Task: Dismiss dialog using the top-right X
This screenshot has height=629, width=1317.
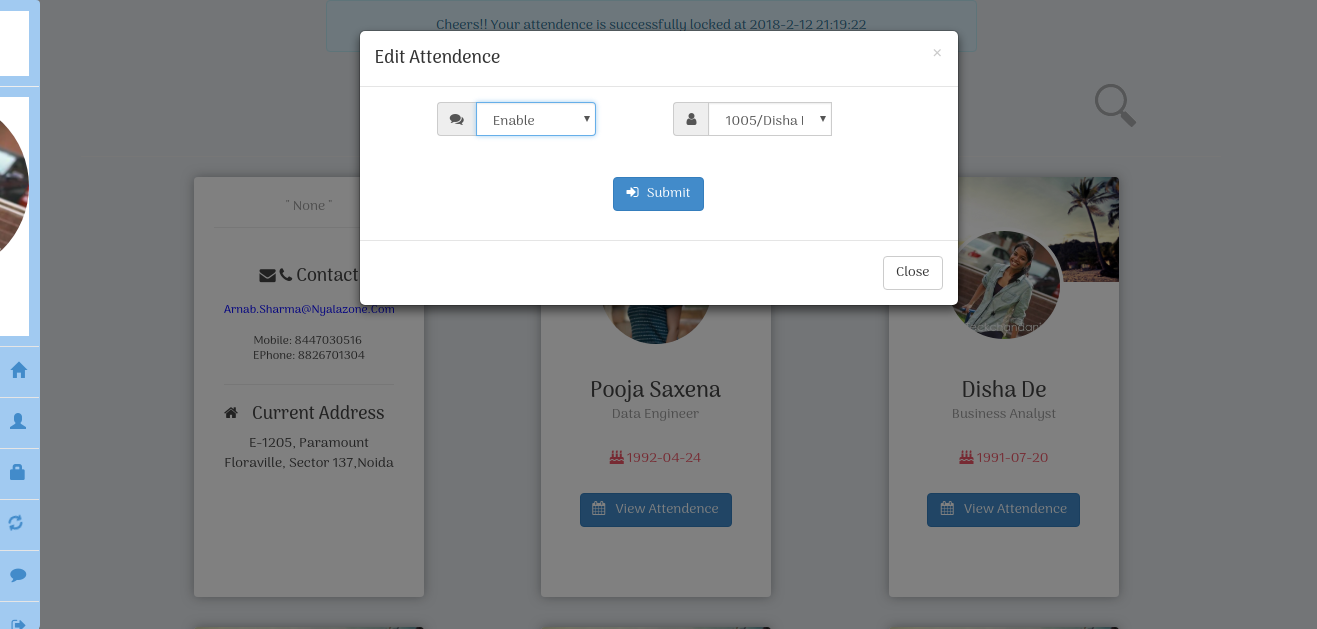Action: [937, 53]
